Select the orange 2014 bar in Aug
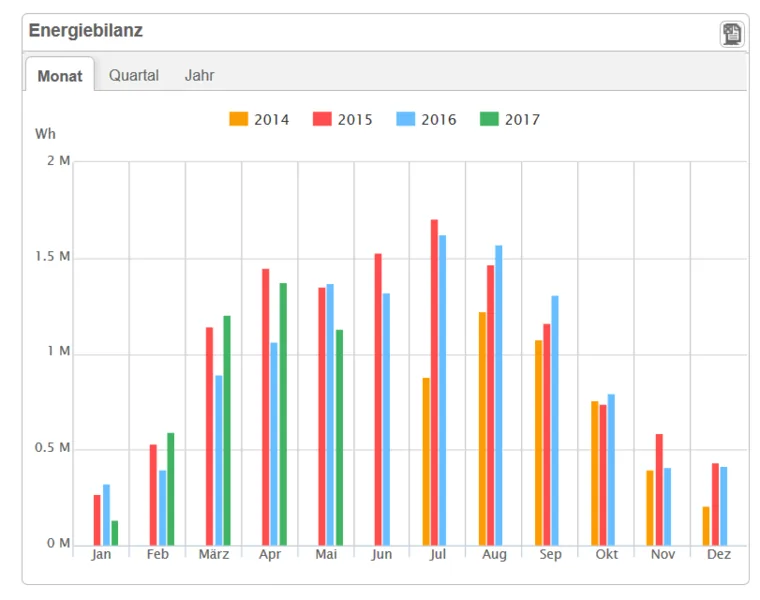The height and width of the screenshot is (600, 760). [482, 429]
